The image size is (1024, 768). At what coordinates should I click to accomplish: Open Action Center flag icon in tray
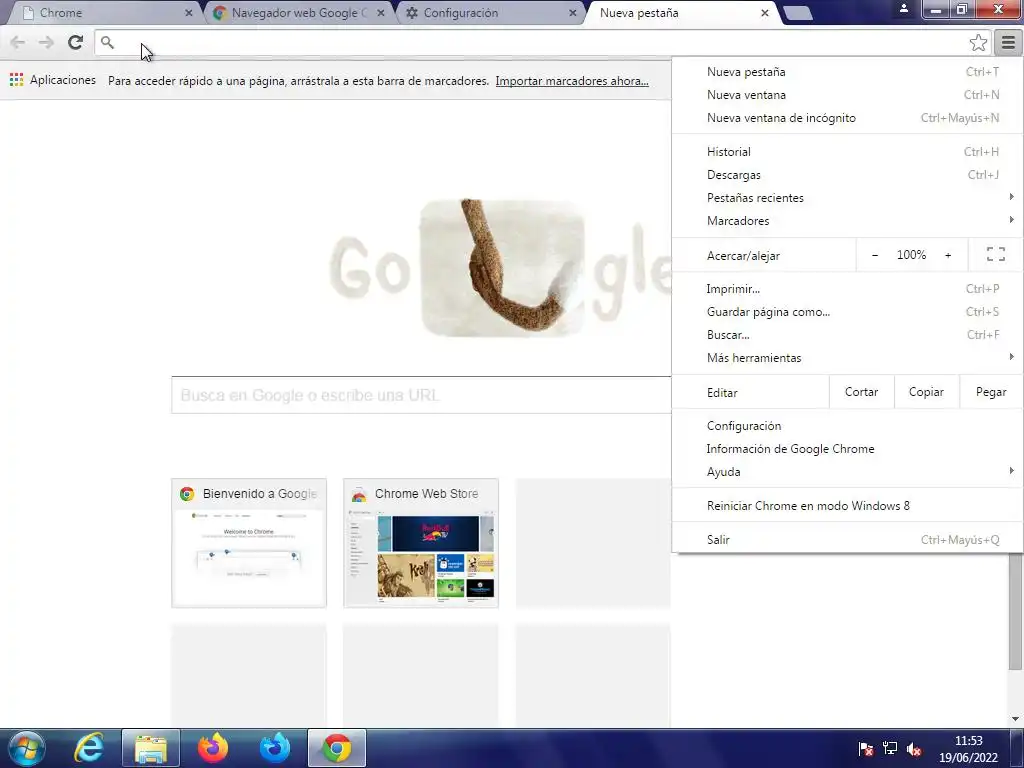(866, 749)
